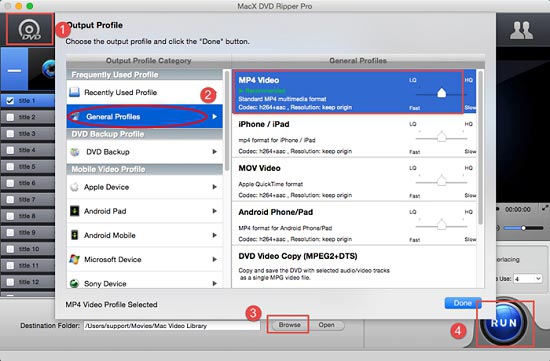550x361 pixels.
Task: Click the blue RUN button
Action: pos(504,323)
